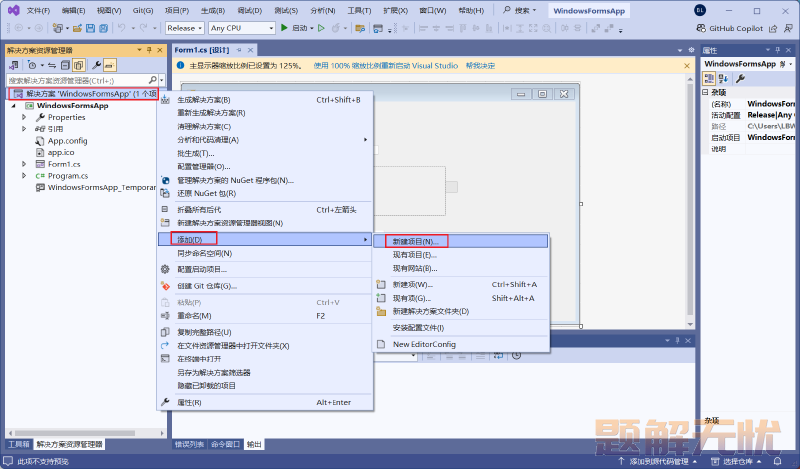
Task: Choose 新建解决方案文件夹(D) in submenu
Action: (461, 311)
